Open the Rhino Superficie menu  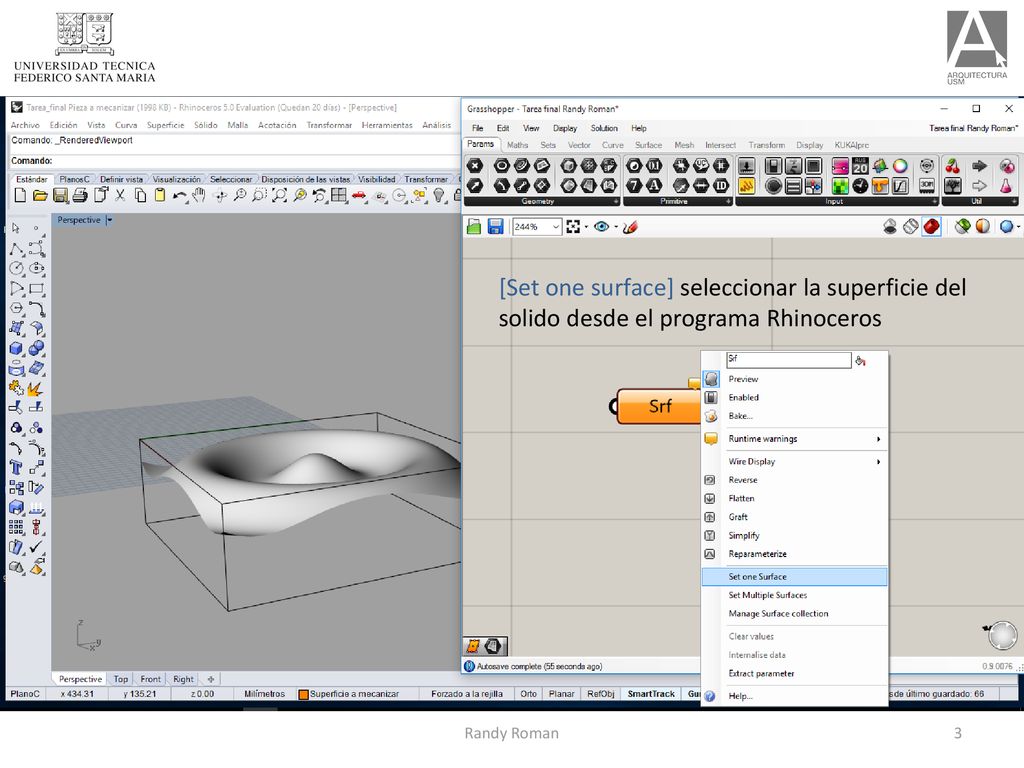tap(165, 125)
